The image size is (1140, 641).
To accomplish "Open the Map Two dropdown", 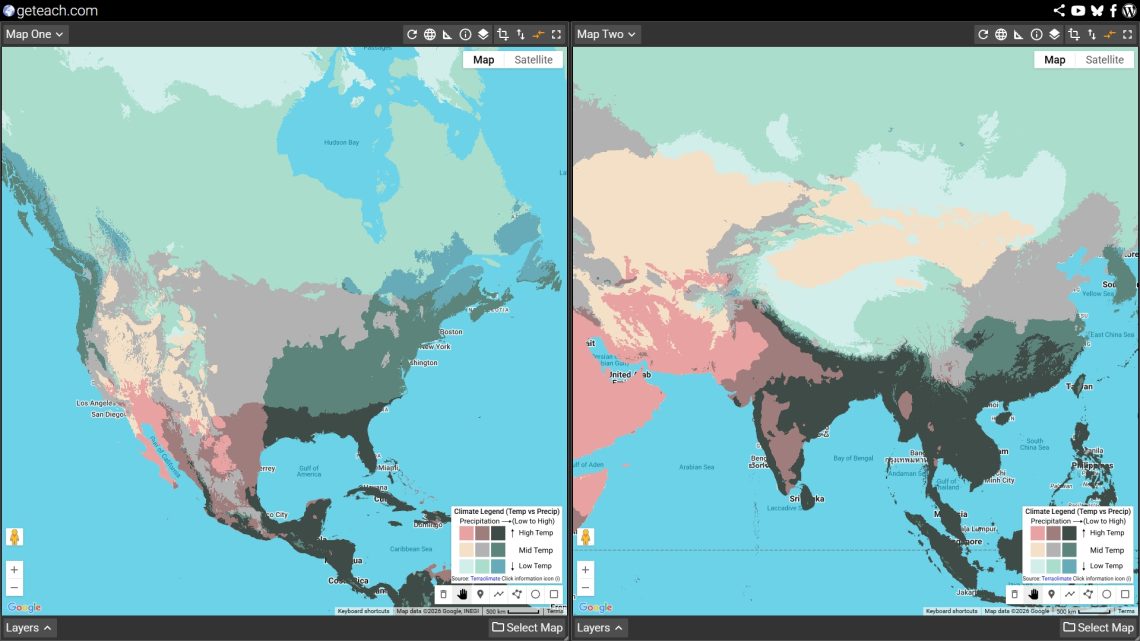I will (606, 34).
